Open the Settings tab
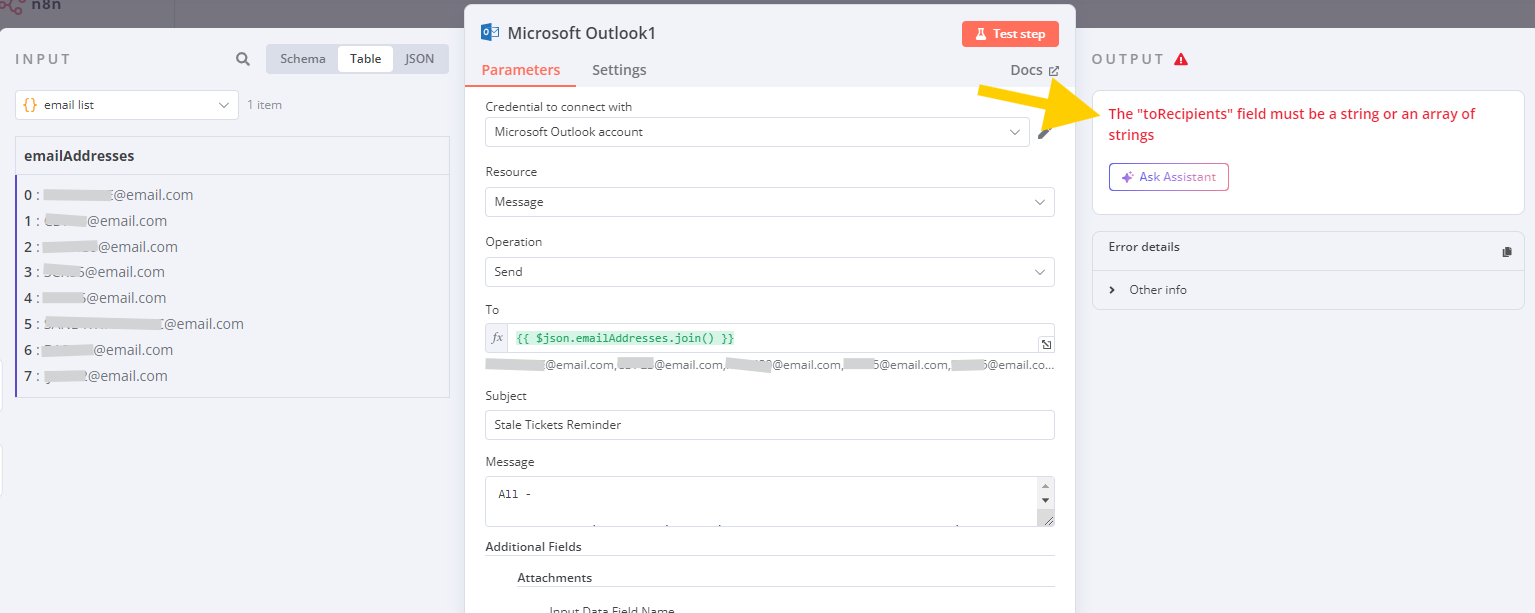Viewport: 1535px width, 613px height. (619, 70)
